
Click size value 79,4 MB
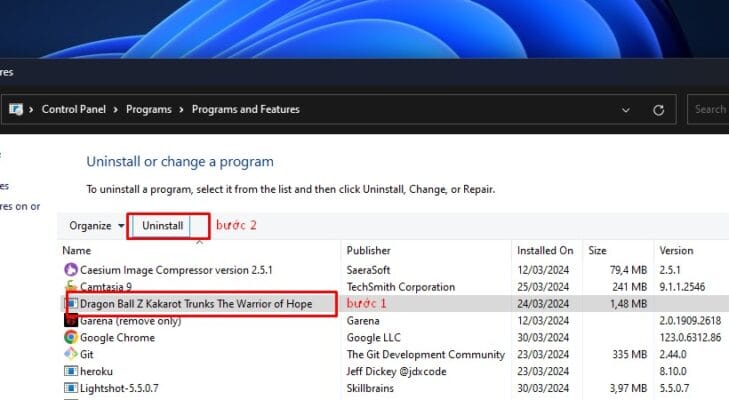(x=628, y=270)
